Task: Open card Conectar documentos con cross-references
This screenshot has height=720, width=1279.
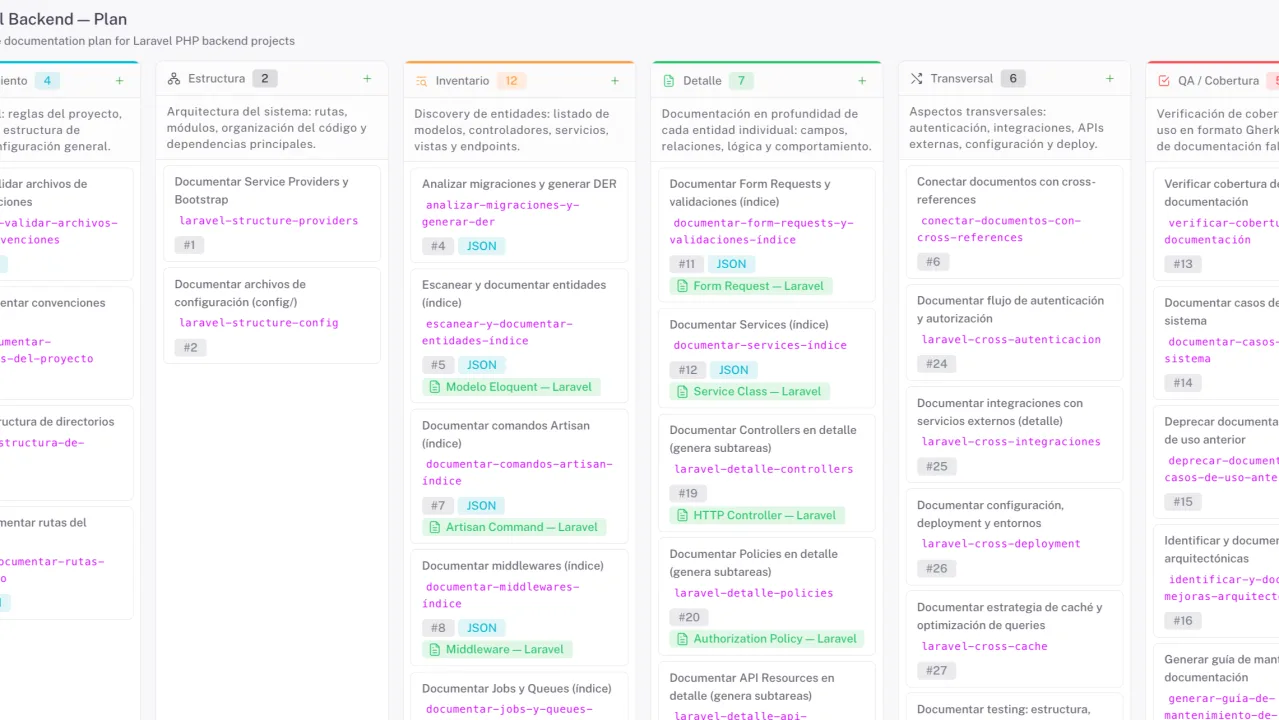Action: click(1014, 222)
